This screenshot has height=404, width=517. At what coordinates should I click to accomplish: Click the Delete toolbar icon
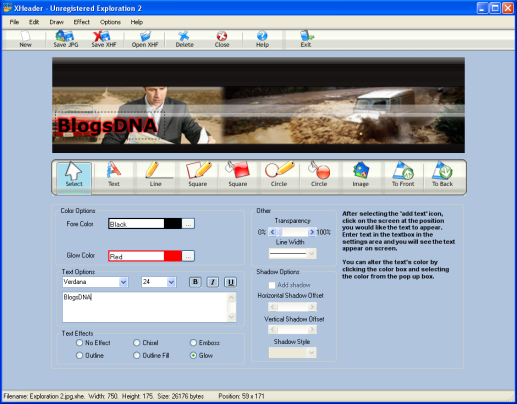click(x=184, y=39)
